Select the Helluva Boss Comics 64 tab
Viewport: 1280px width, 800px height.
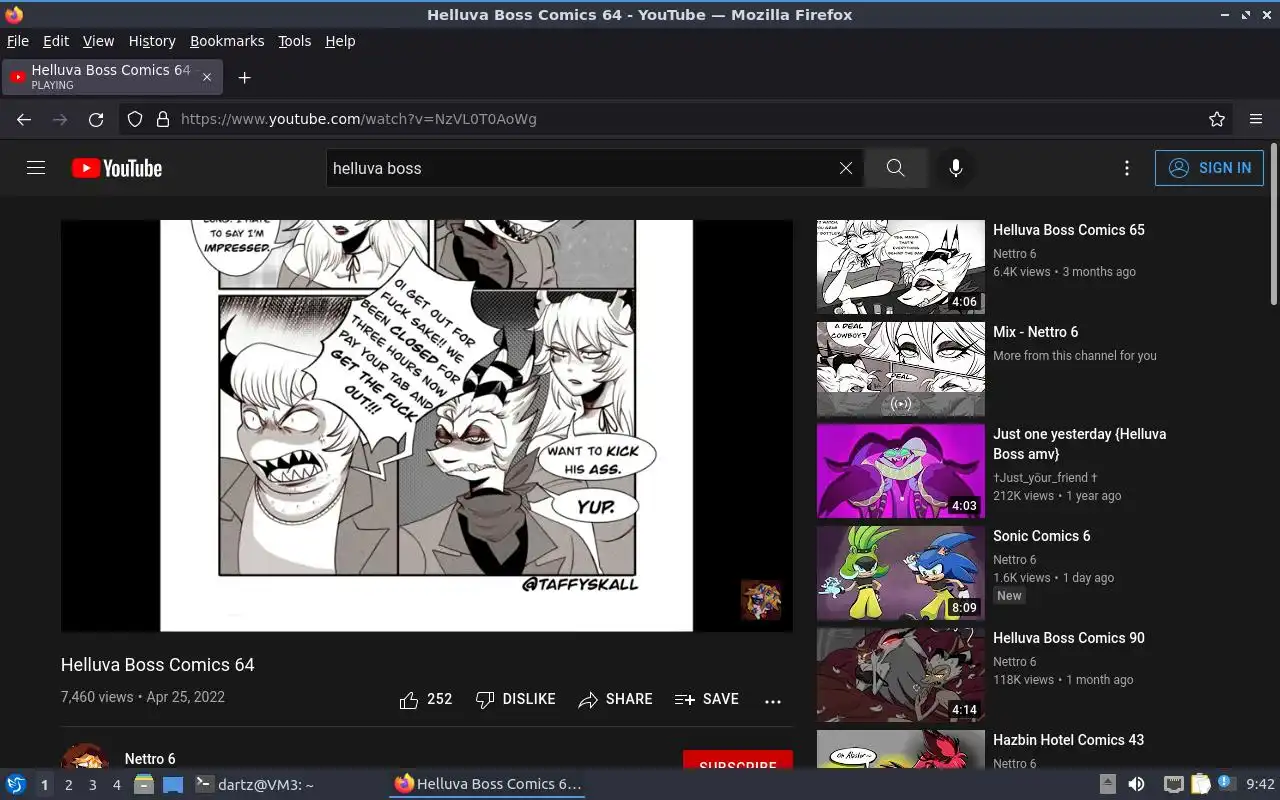pyautogui.click(x=113, y=77)
